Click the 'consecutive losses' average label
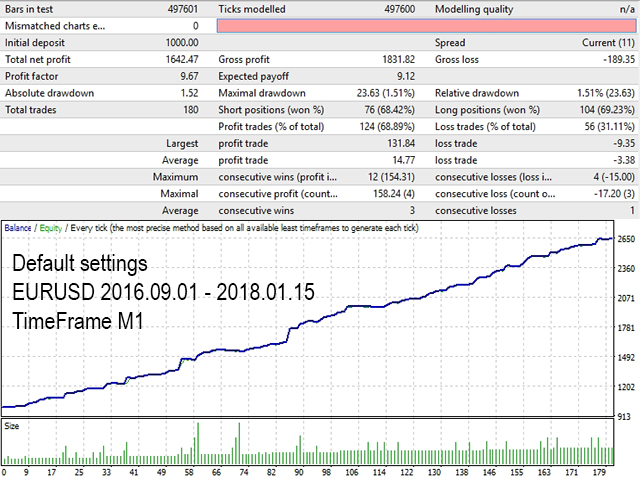The image size is (640, 480). point(476,210)
